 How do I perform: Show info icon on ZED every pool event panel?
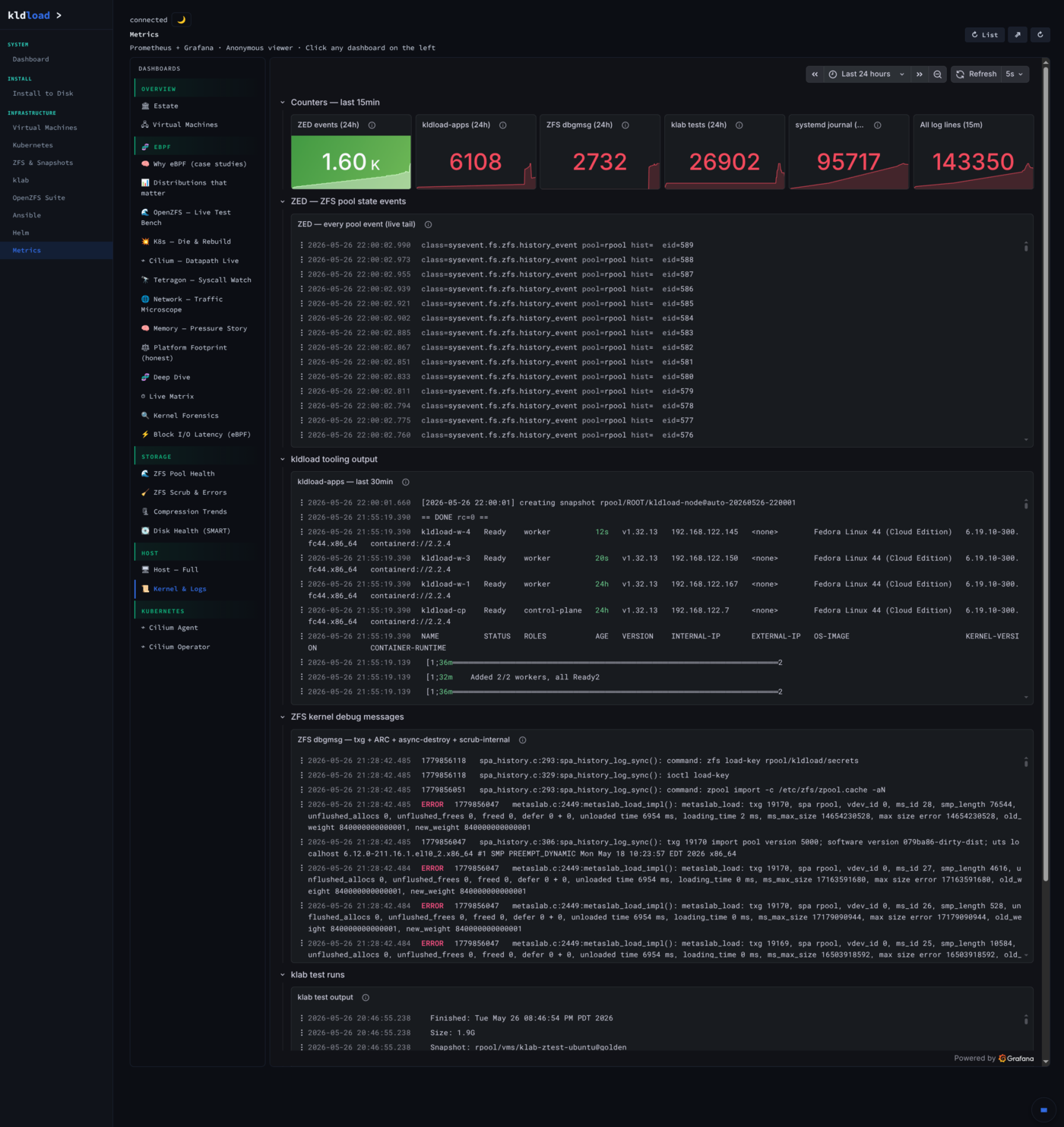point(428,224)
